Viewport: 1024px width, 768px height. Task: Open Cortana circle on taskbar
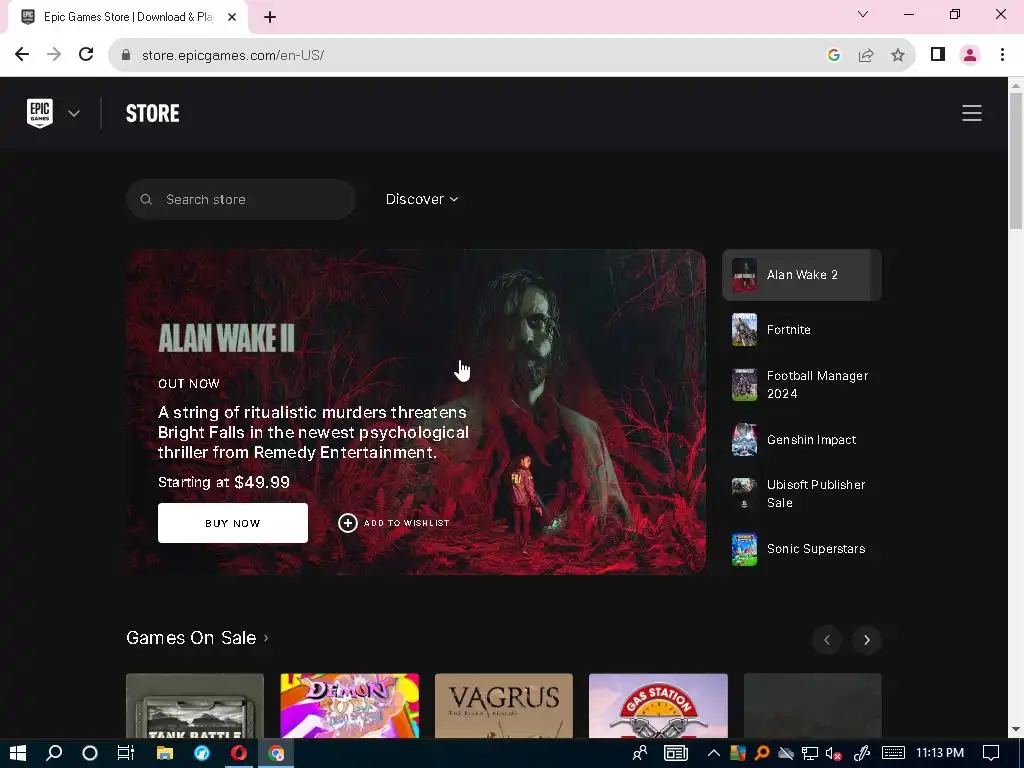[90, 753]
